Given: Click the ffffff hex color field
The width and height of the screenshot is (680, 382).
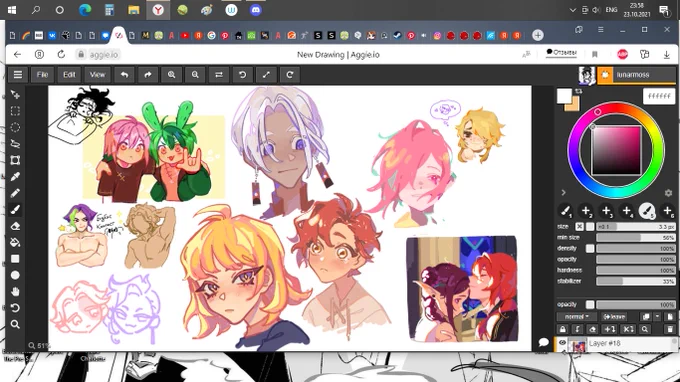Looking at the screenshot, I should click(659, 96).
